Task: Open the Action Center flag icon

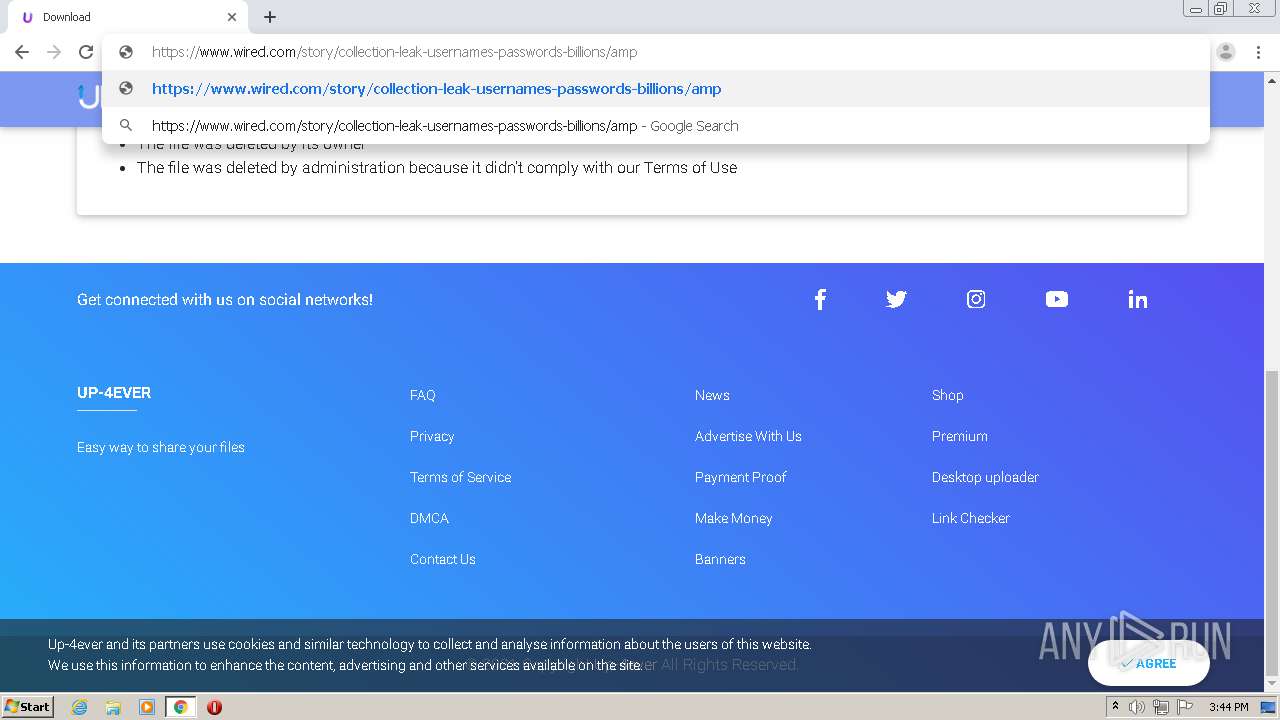Action: 1185,707
